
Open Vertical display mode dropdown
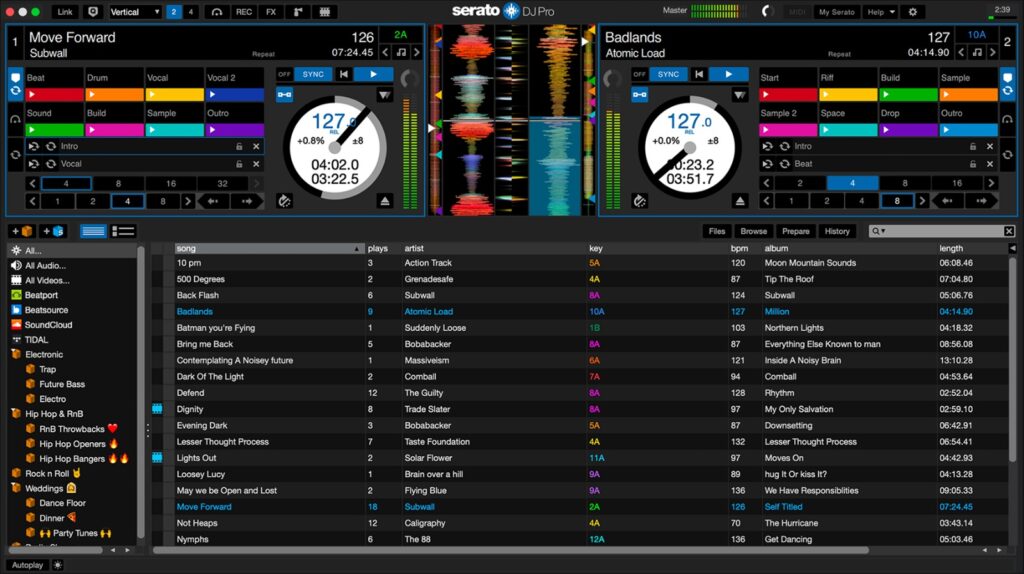[x=135, y=12]
